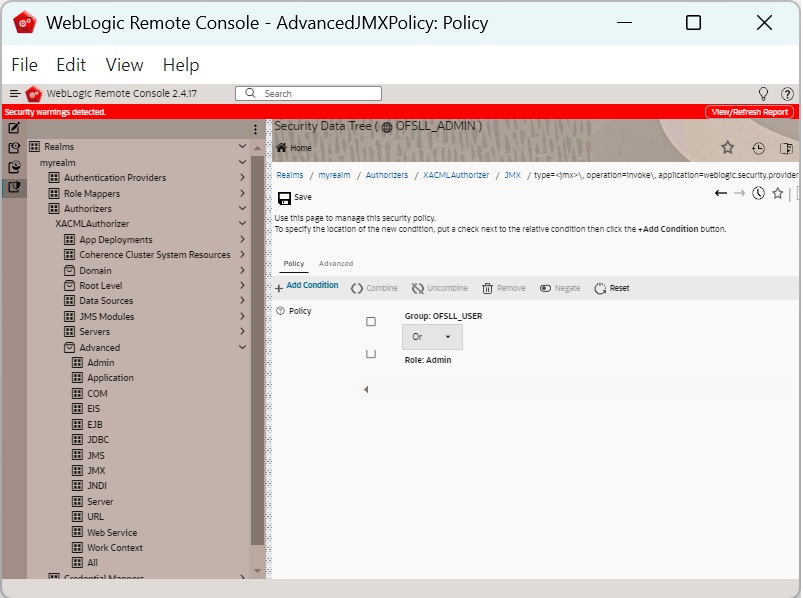Click the toolbar star favorite icon
803x598 pixels.
click(x=777, y=193)
